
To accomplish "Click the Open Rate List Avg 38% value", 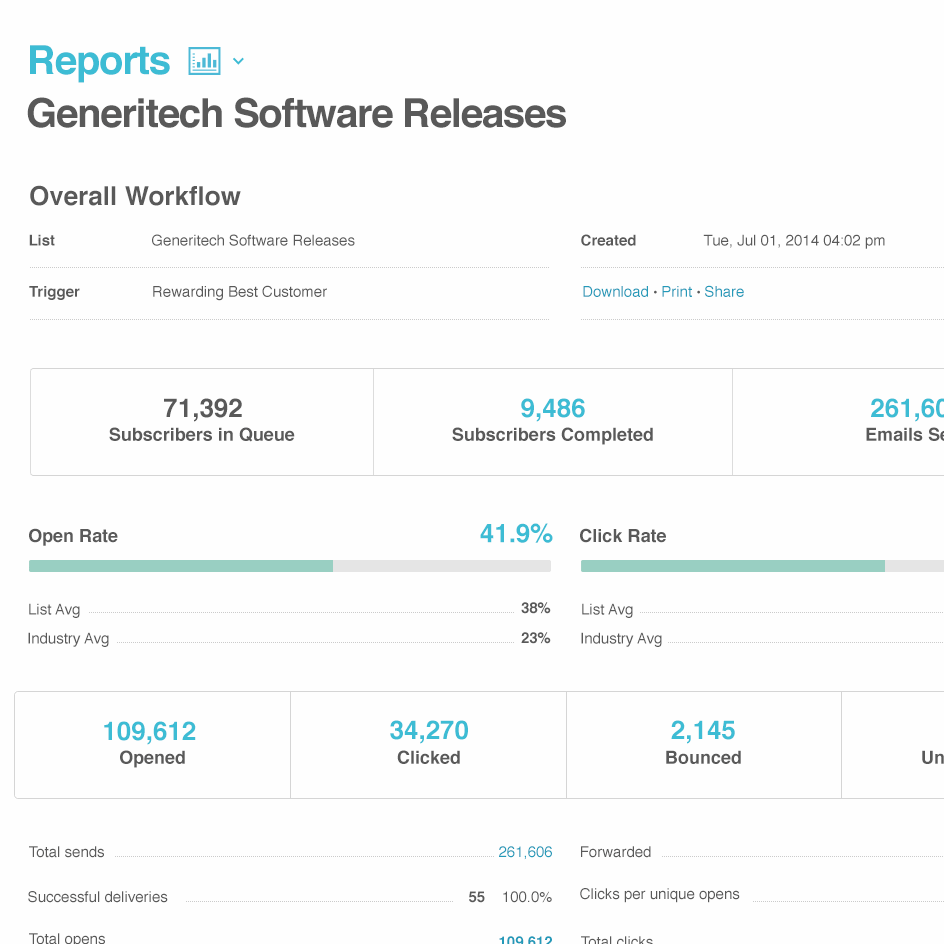I will [535, 609].
